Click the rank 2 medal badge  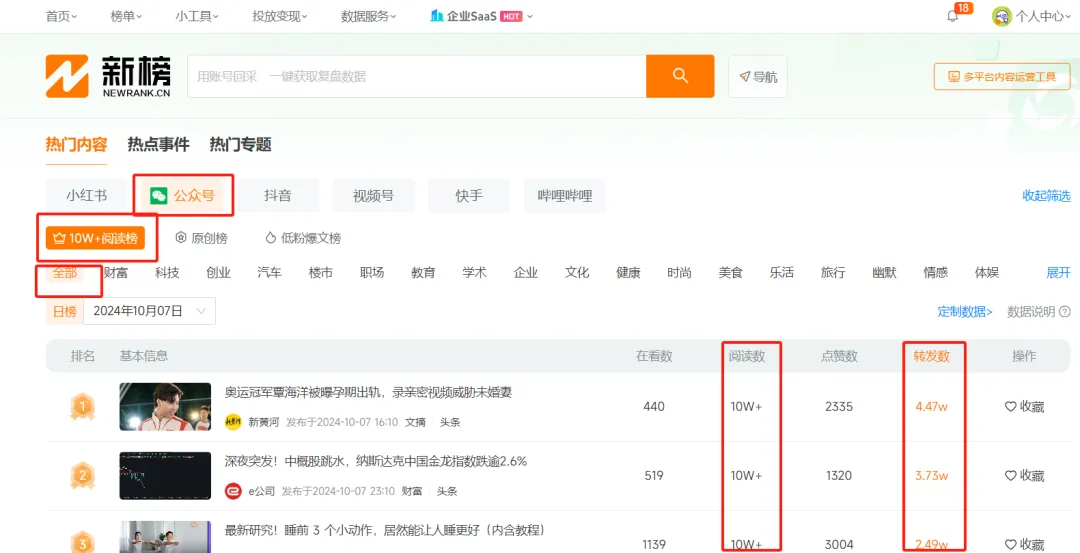82,475
